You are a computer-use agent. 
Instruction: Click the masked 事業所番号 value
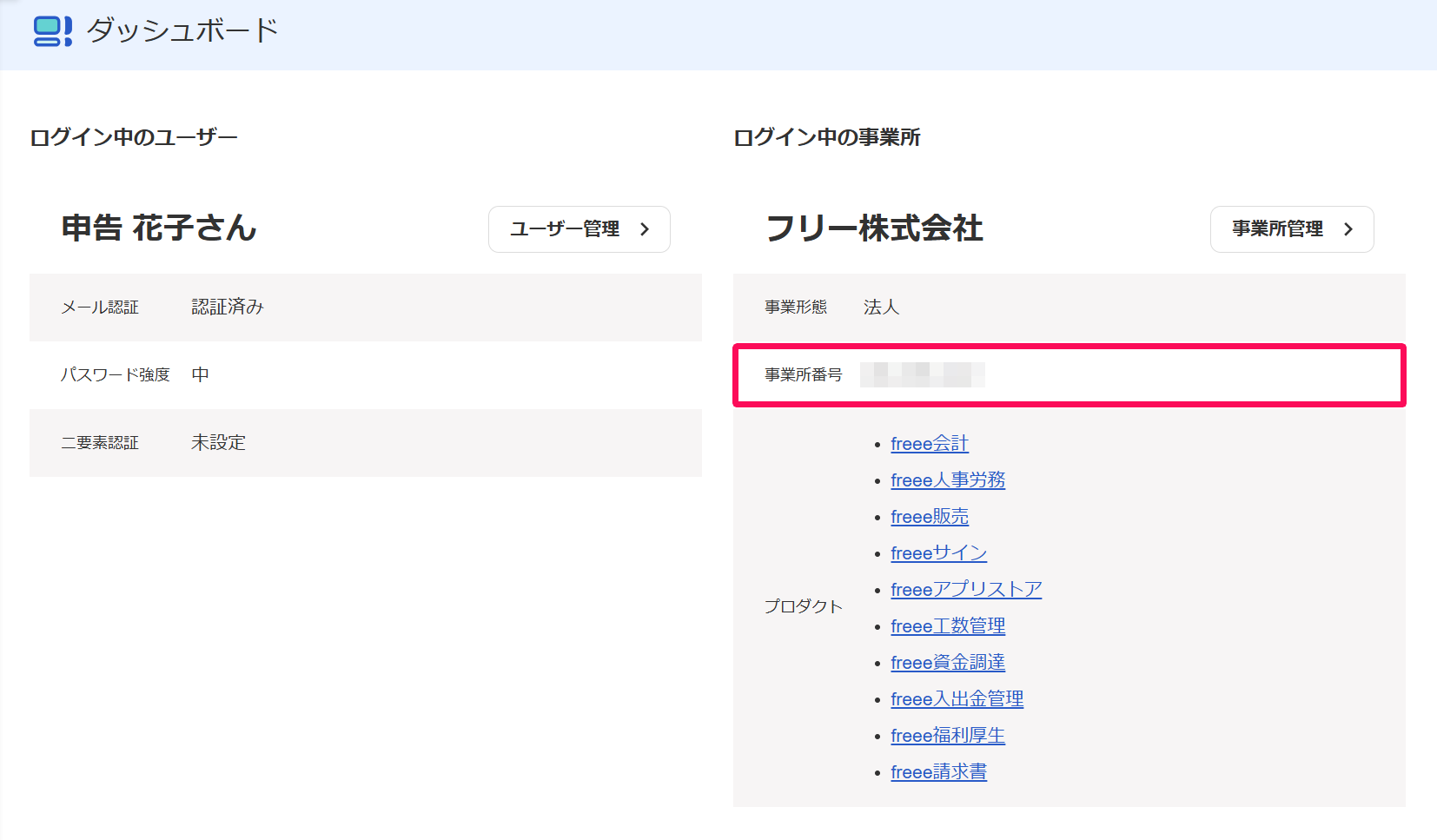pos(923,375)
